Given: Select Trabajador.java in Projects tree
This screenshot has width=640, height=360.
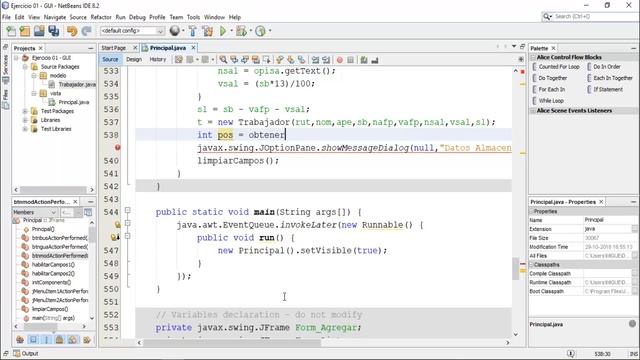Looking at the screenshot, I should (77, 84).
